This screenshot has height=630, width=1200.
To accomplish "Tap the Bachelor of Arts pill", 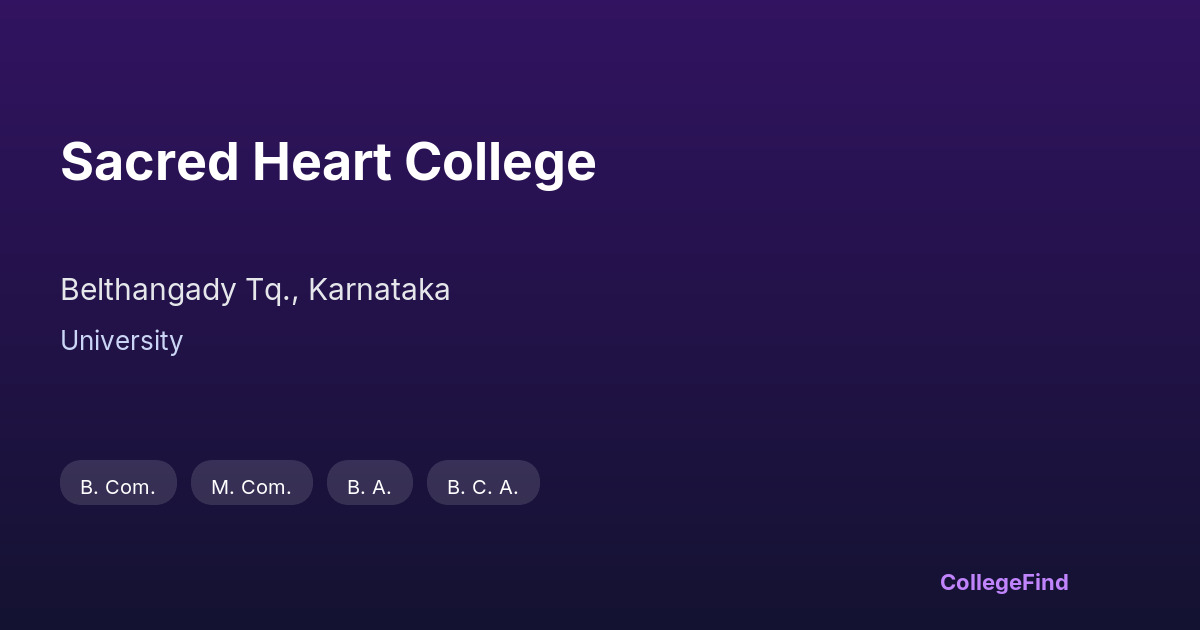I will coord(369,486).
